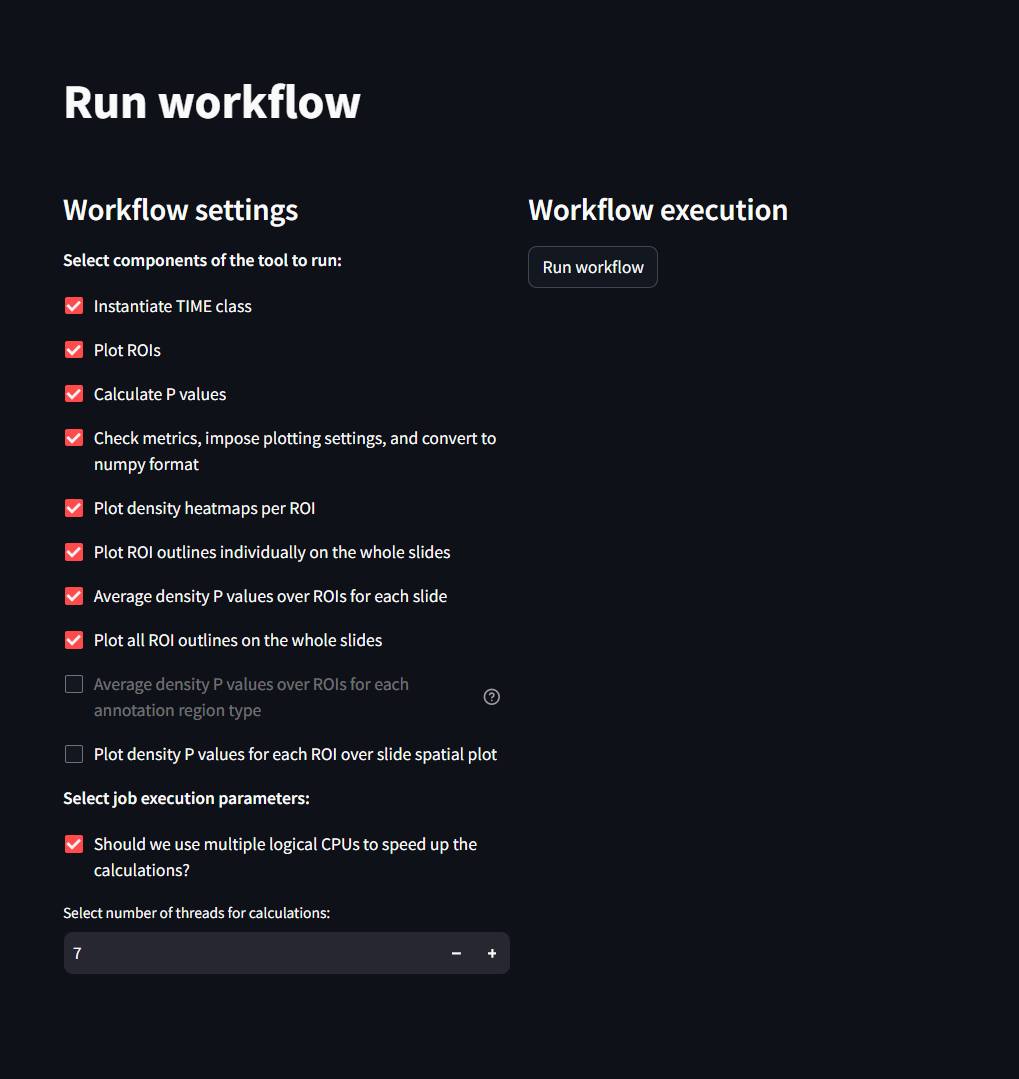The height and width of the screenshot is (1079, 1019).
Task: Click the minus icon to decrease thread count
Action: click(456, 954)
